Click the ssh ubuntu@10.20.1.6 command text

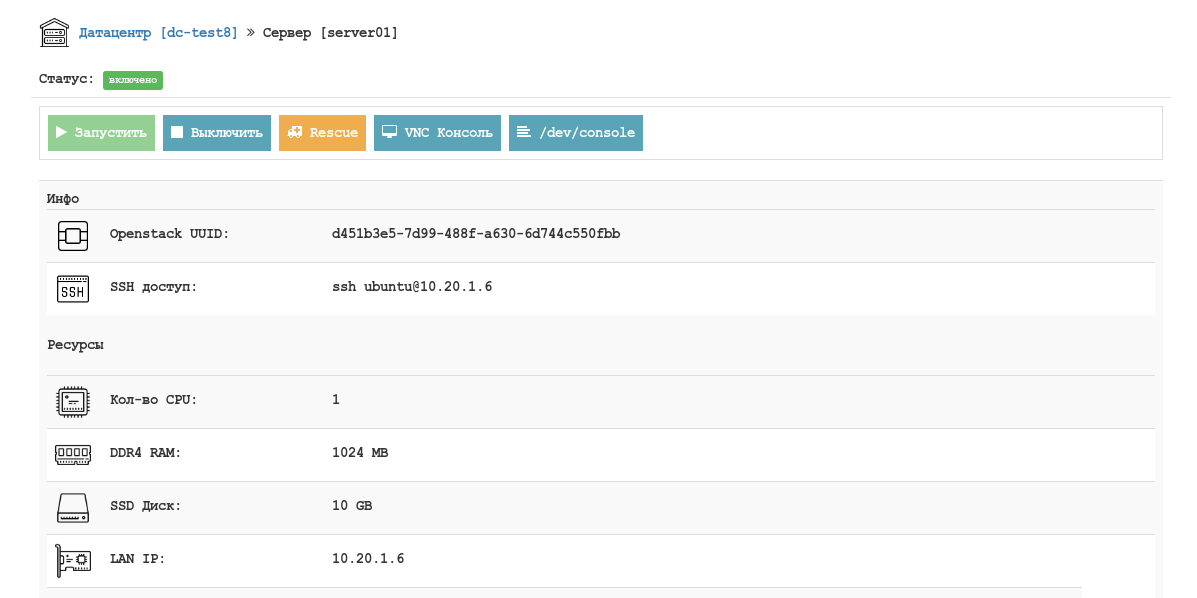pyautogui.click(x=412, y=287)
